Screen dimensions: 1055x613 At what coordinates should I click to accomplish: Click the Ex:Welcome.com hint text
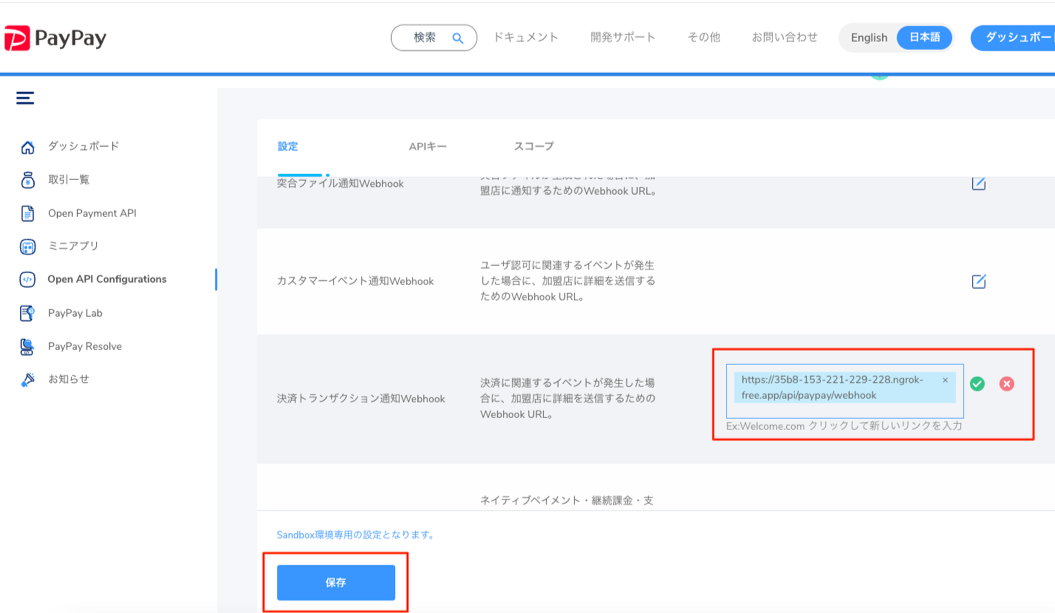(844, 426)
